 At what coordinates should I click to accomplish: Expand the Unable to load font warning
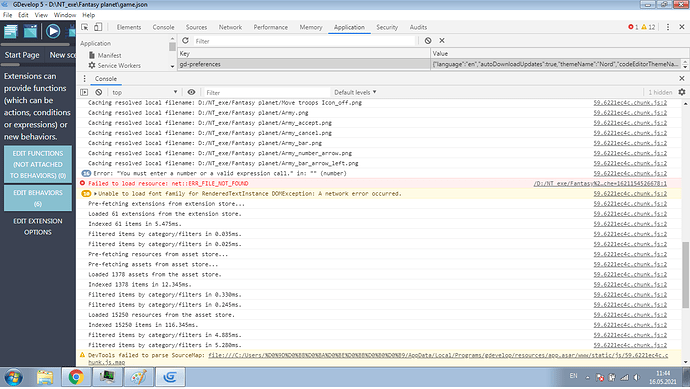coord(95,194)
